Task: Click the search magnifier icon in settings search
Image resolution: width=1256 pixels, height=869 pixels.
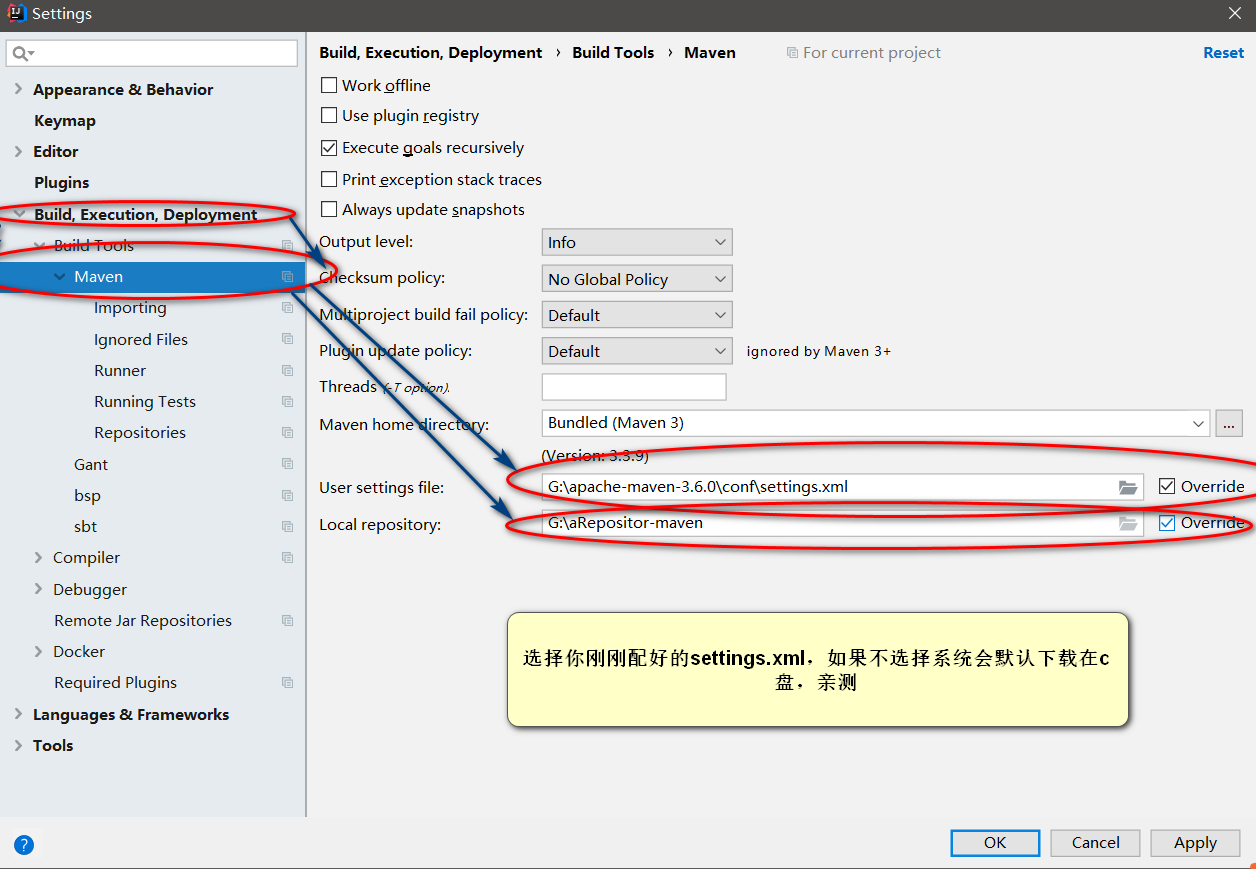Action: click(22, 53)
